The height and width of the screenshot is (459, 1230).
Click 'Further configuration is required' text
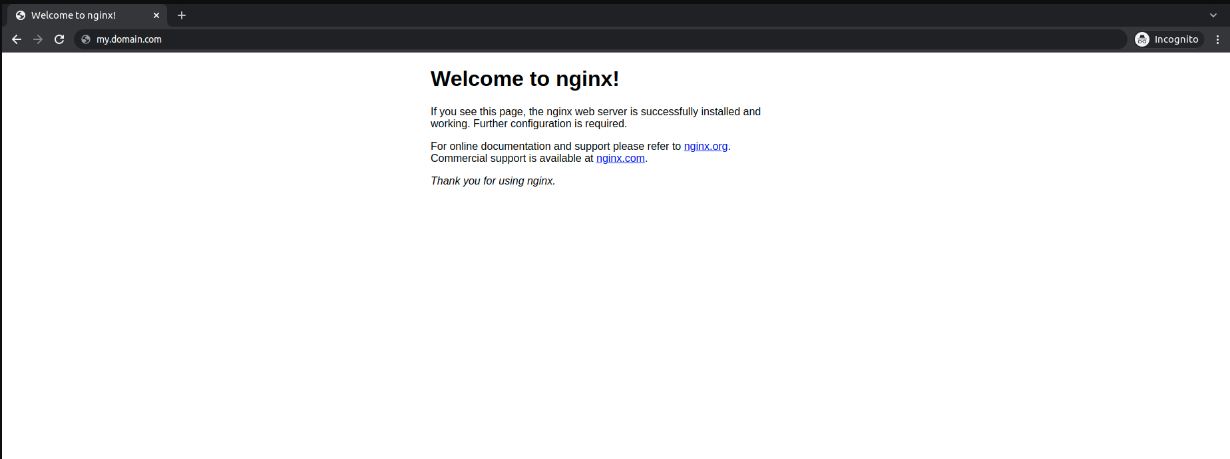tap(549, 124)
